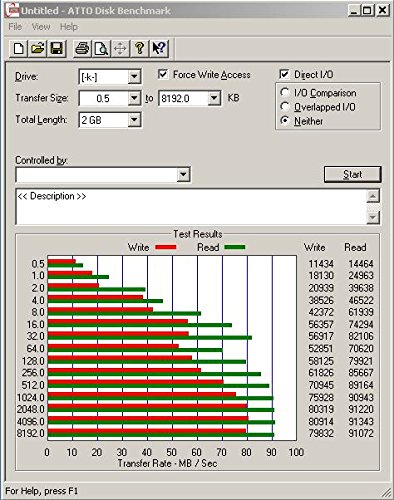Viewport: 394px width, 500px height.
Task: Expand the Controlled by dropdown
Action: pyautogui.click(x=183, y=174)
